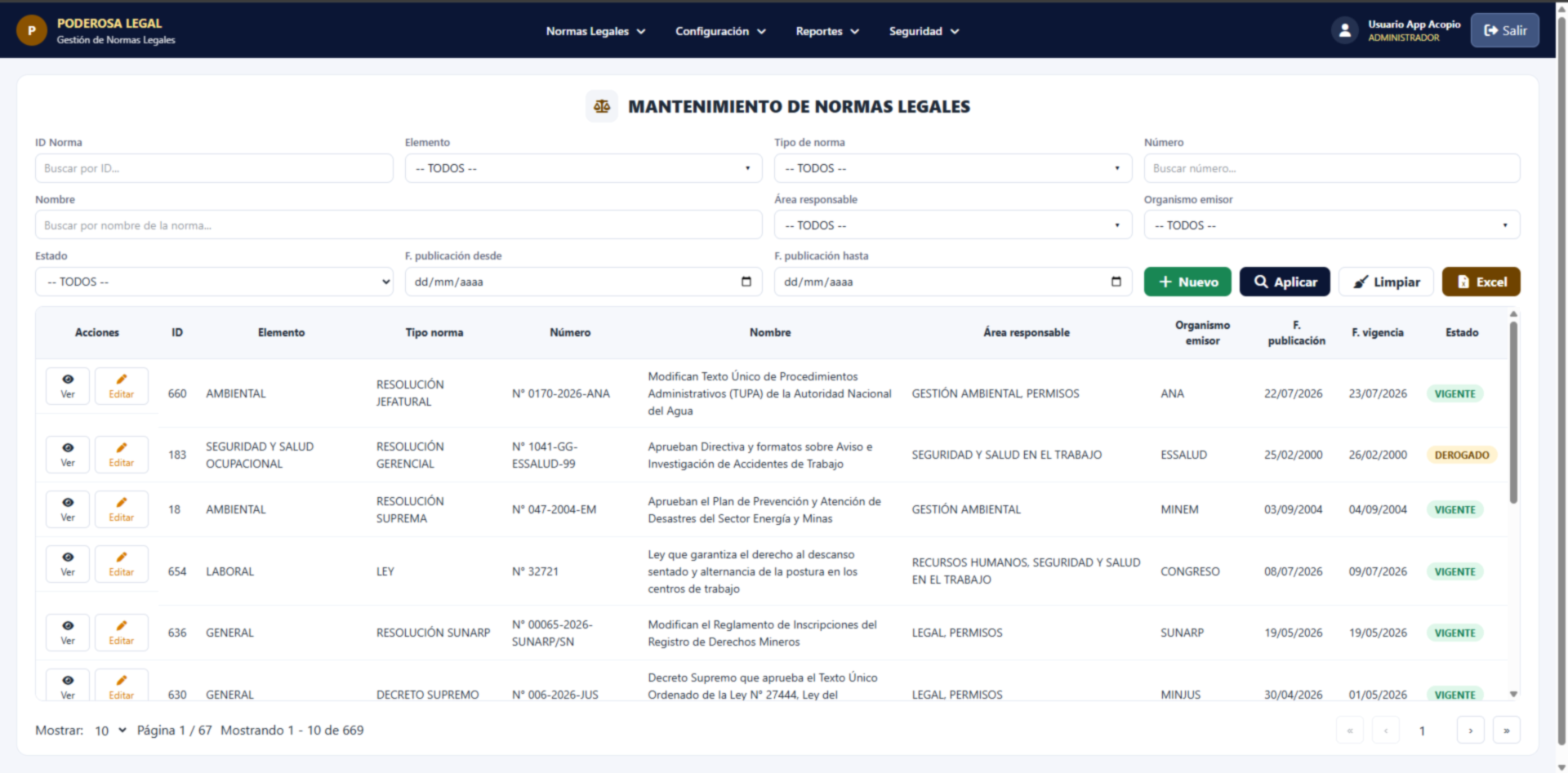This screenshot has height=773, width=1568.
Task: Open the Normas Legales menu
Action: [x=595, y=31]
